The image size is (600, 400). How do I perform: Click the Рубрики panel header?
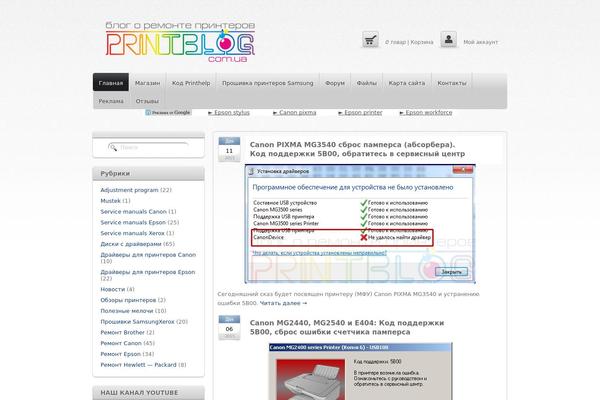(148, 173)
